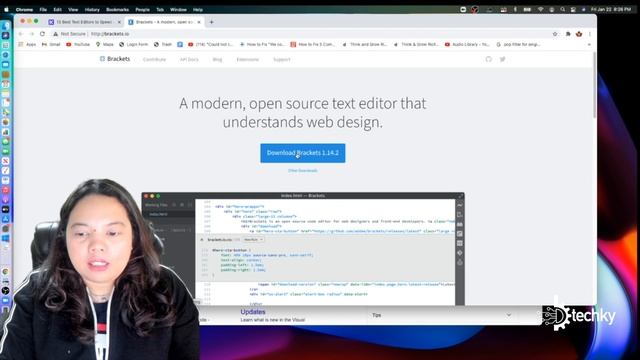The image size is (640, 360).
Task: Open the Brackets GitHub icon
Action: (489, 59)
